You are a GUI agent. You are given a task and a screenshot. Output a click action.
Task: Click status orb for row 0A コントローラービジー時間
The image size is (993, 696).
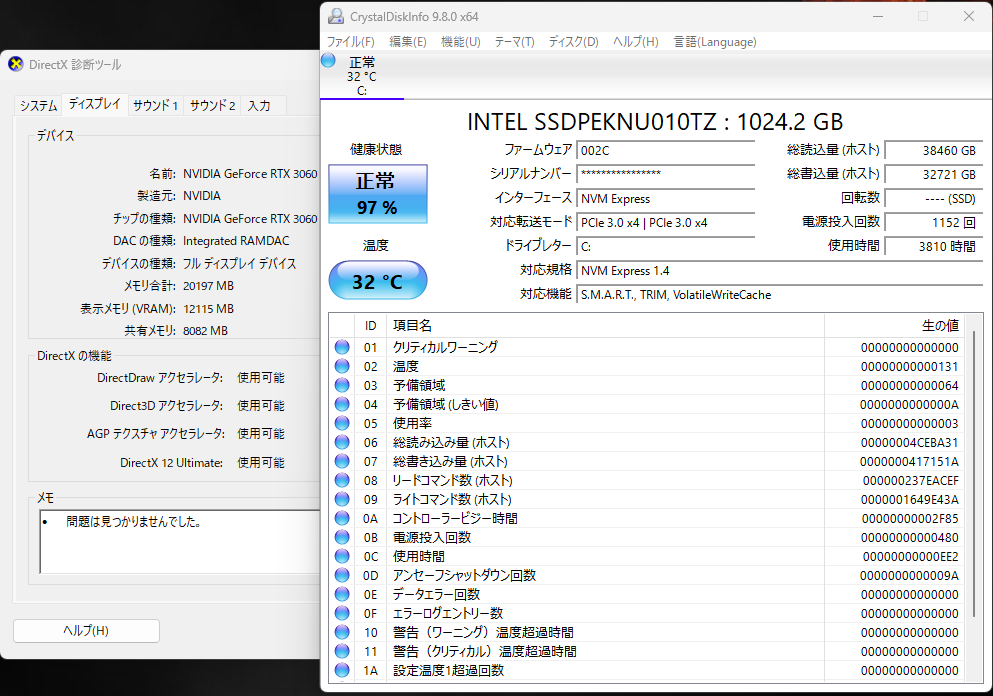pos(342,518)
